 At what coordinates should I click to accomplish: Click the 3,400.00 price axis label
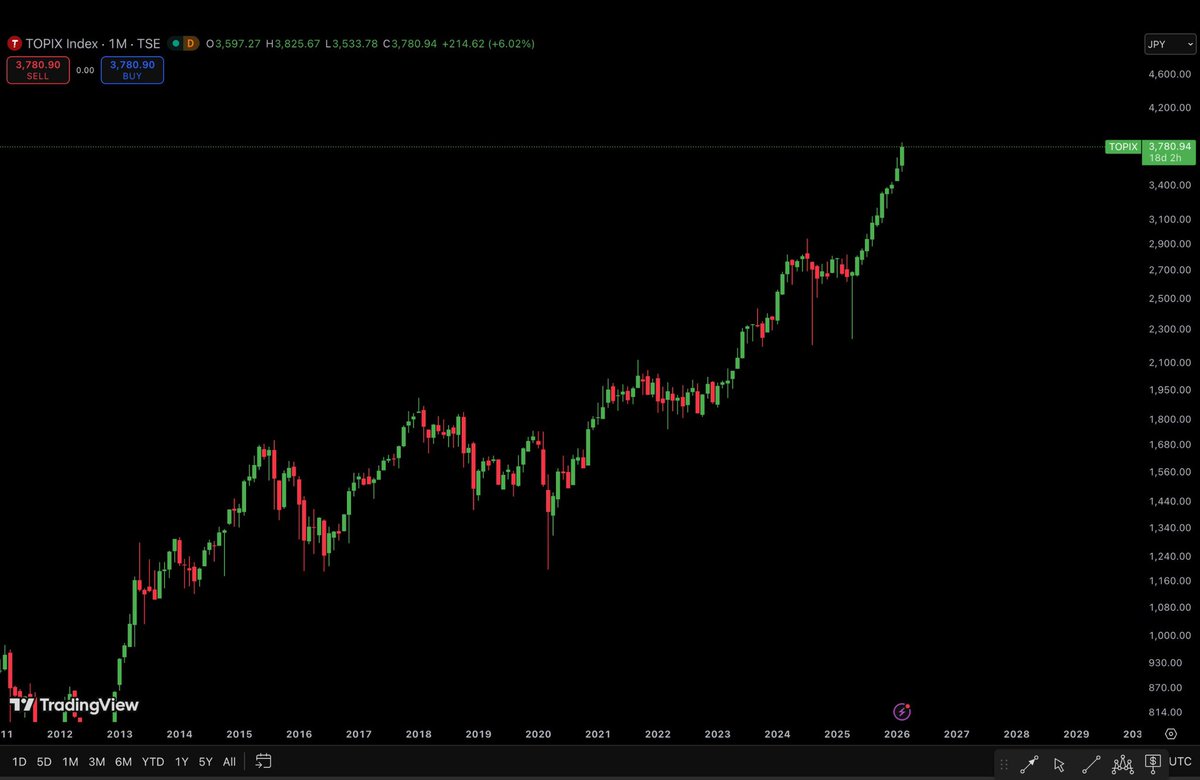click(x=1171, y=185)
